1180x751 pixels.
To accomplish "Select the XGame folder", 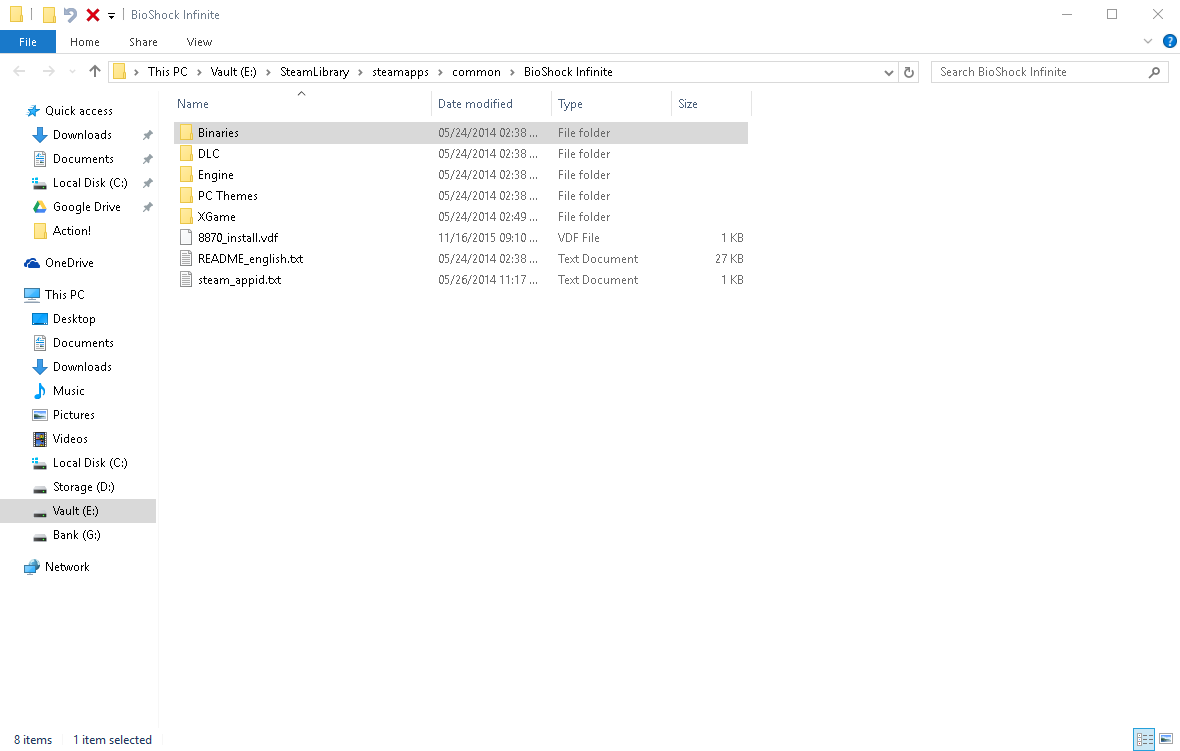I will pyautogui.click(x=461, y=217).
